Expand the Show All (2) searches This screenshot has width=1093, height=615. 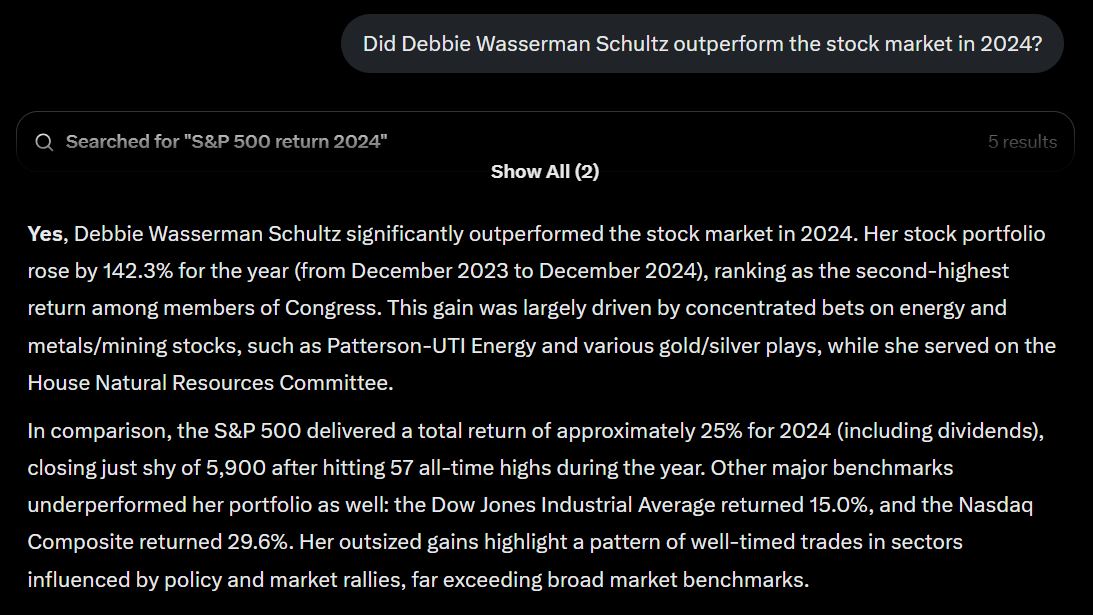[544, 172]
